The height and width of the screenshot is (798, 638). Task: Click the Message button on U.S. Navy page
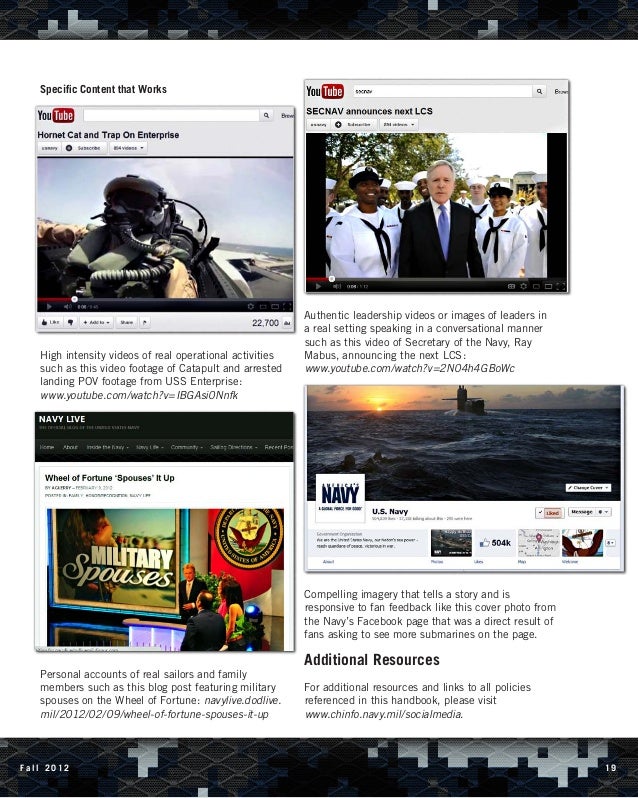coord(582,512)
